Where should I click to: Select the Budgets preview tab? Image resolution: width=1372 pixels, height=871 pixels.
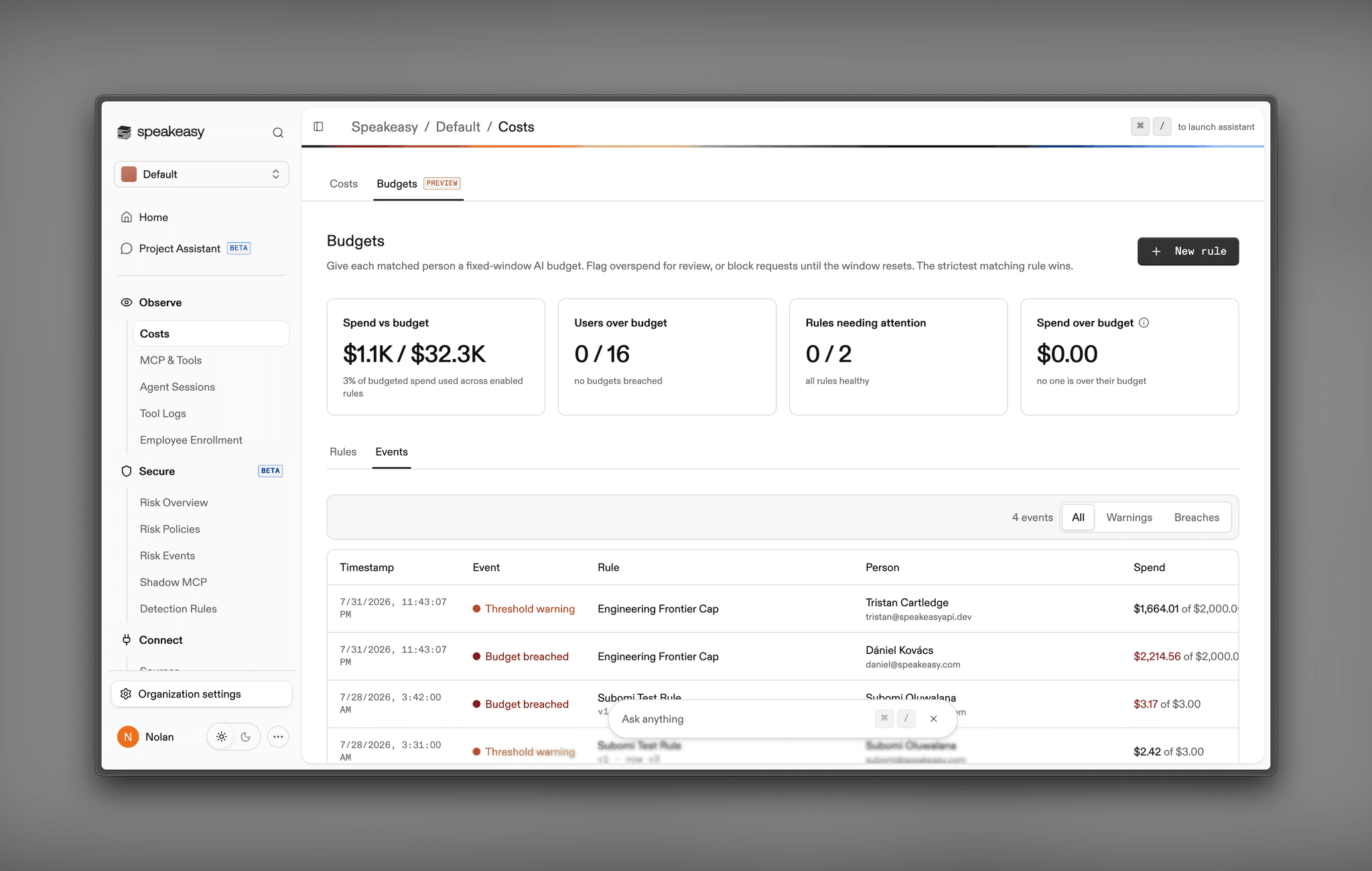(418, 184)
